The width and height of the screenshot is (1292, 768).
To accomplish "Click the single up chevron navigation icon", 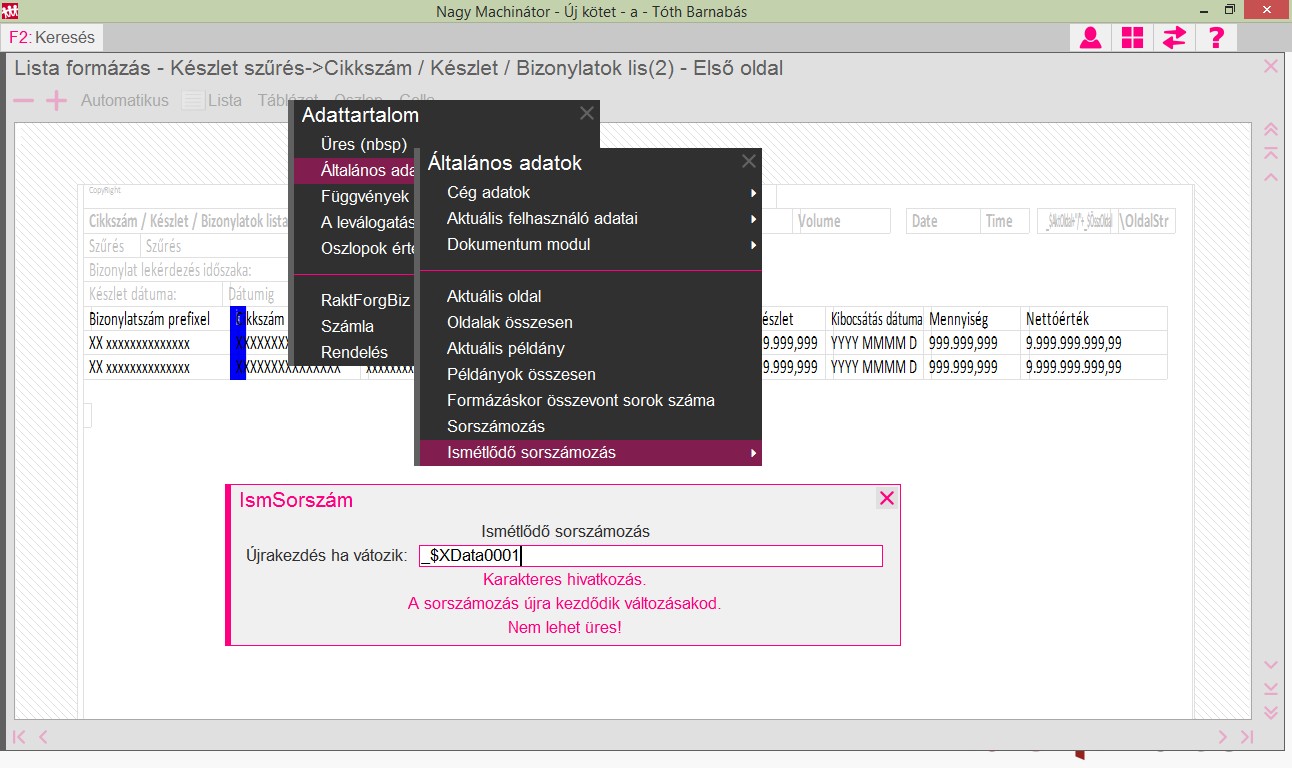I will (1271, 177).
